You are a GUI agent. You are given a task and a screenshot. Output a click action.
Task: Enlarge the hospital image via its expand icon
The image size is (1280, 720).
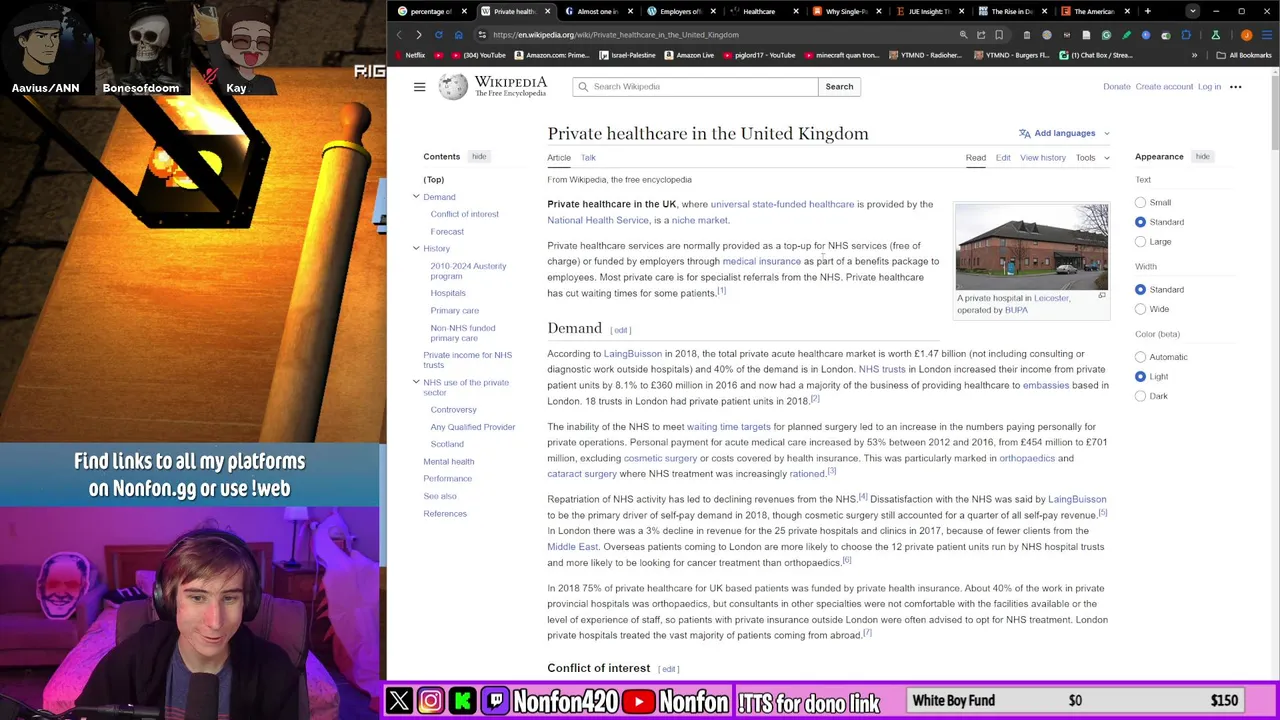[x=1102, y=296]
